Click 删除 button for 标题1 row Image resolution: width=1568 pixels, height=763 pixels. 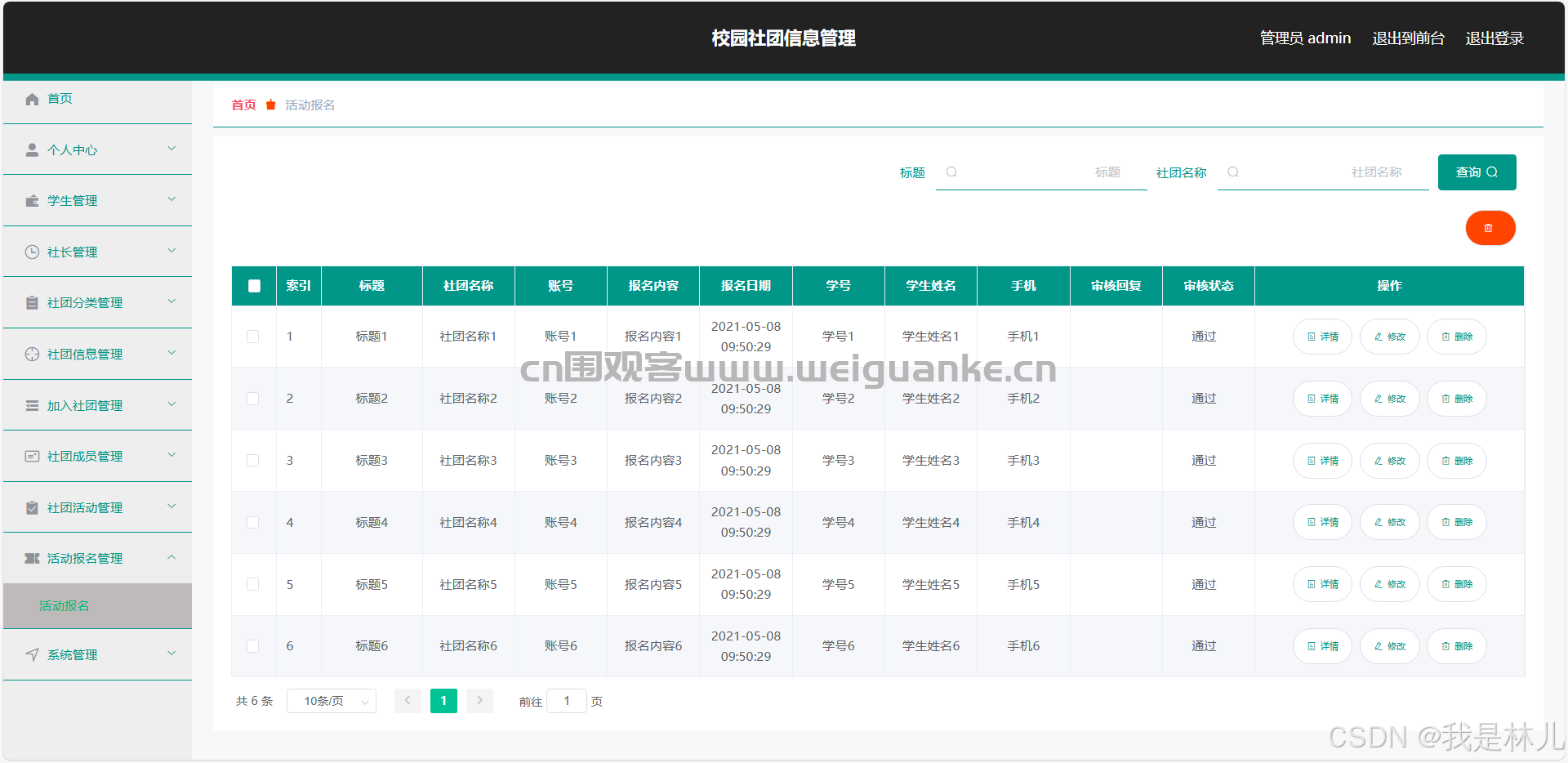pos(1456,337)
